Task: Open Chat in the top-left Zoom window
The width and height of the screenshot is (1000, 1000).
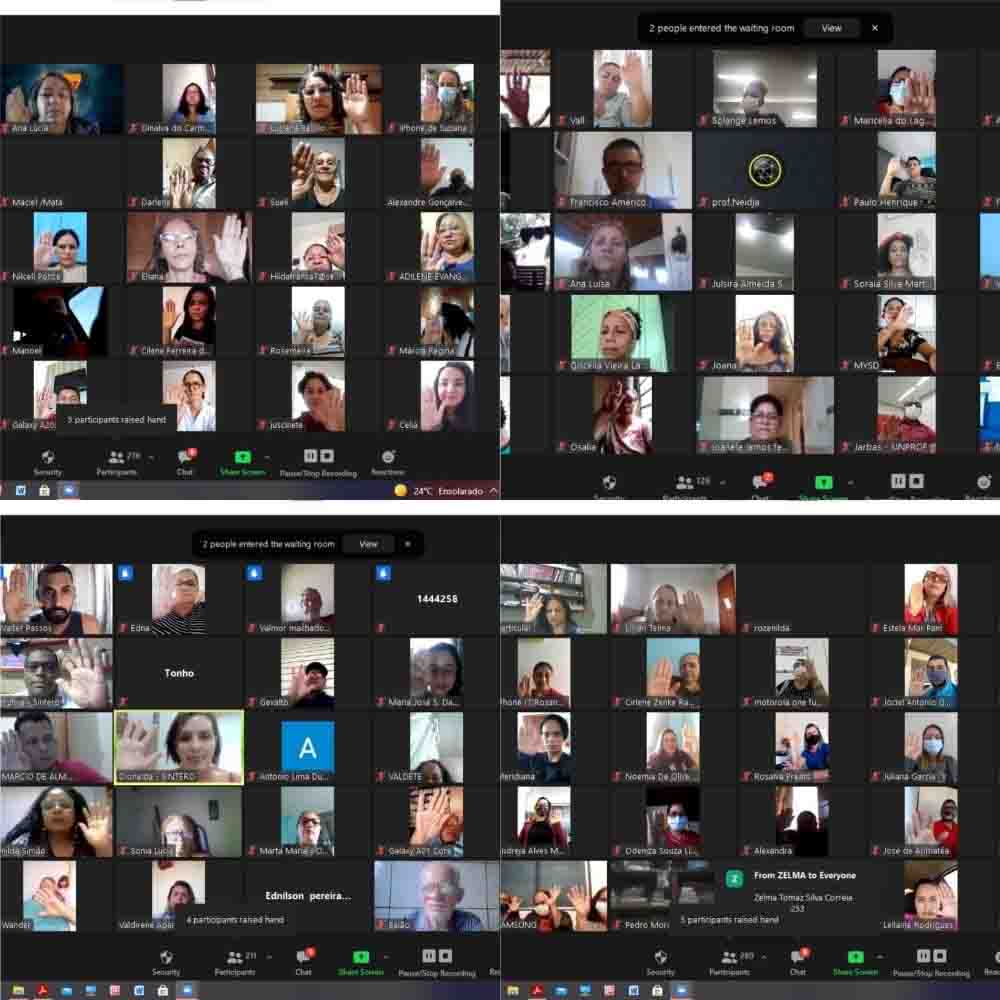Action: pyautogui.click(x=185, y=459)
